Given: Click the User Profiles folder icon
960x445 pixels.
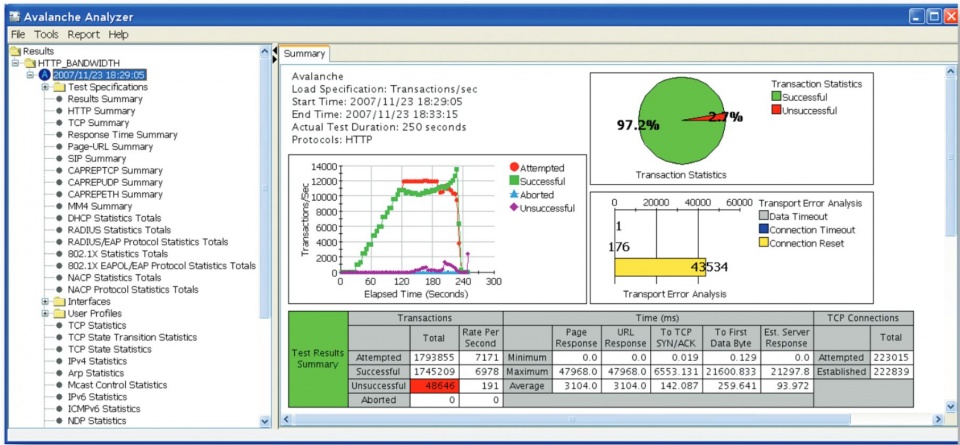Looking at the screenshot, I should [x=59, y=313].
